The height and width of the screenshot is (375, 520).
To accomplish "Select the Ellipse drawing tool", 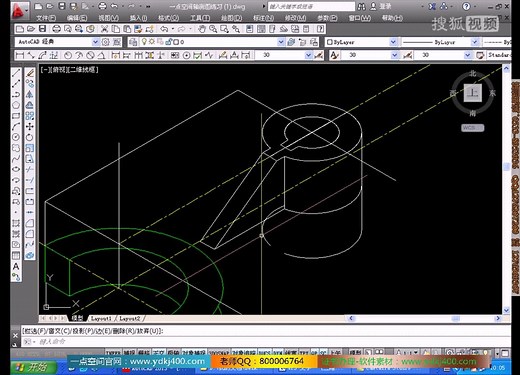I will [x=16, y=169].
